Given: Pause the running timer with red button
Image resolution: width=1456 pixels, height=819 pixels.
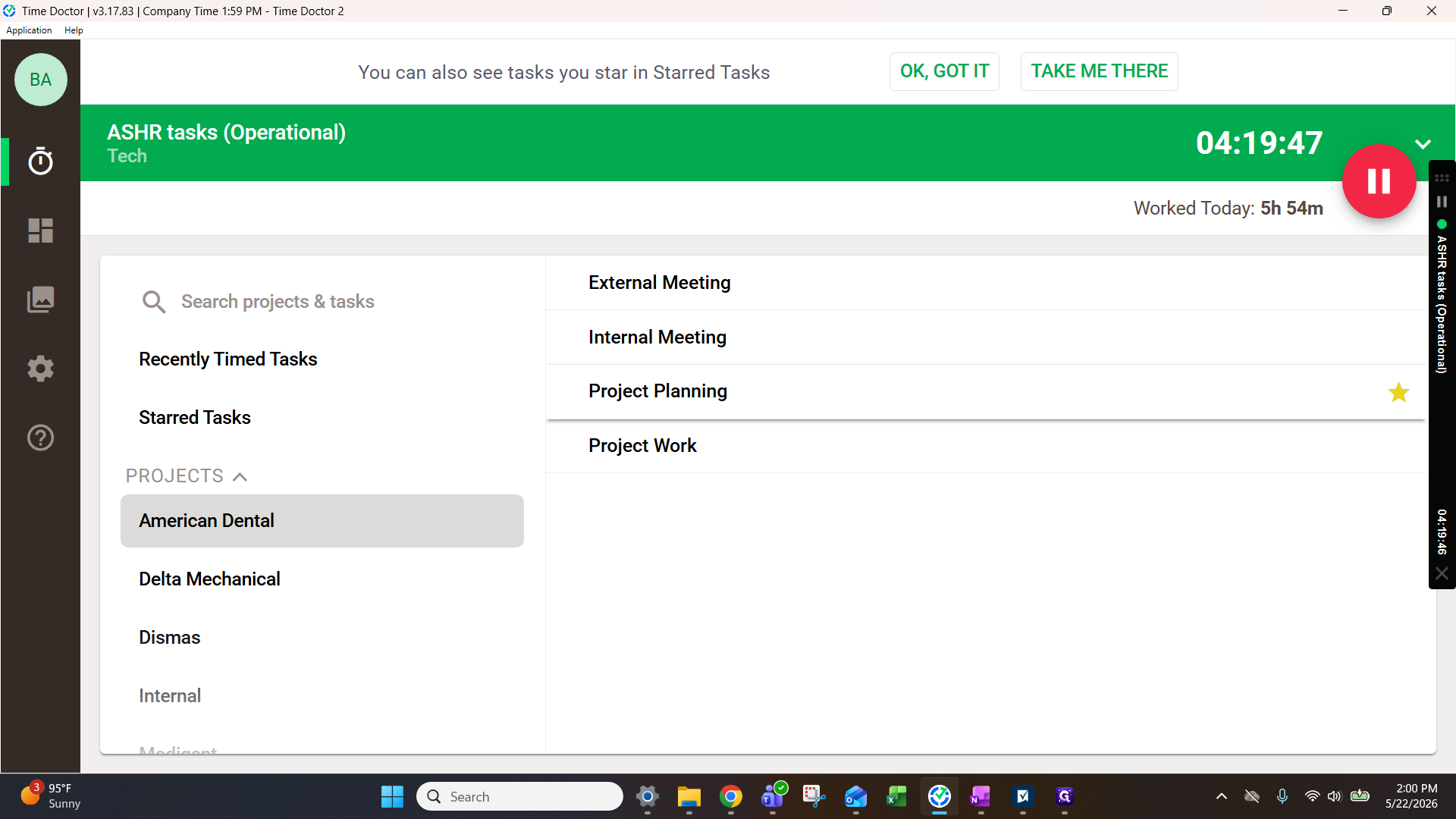Looking at the screenshot, I should point(1379,181).
